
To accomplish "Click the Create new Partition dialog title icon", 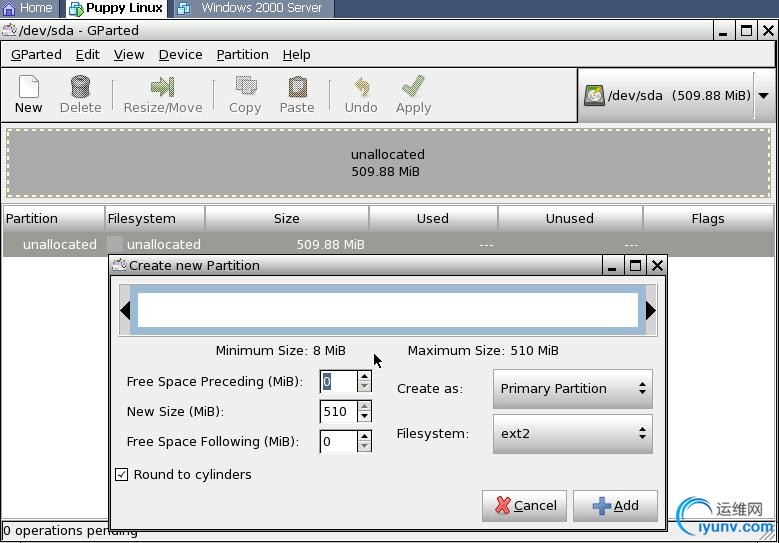I will click(119, 265).
